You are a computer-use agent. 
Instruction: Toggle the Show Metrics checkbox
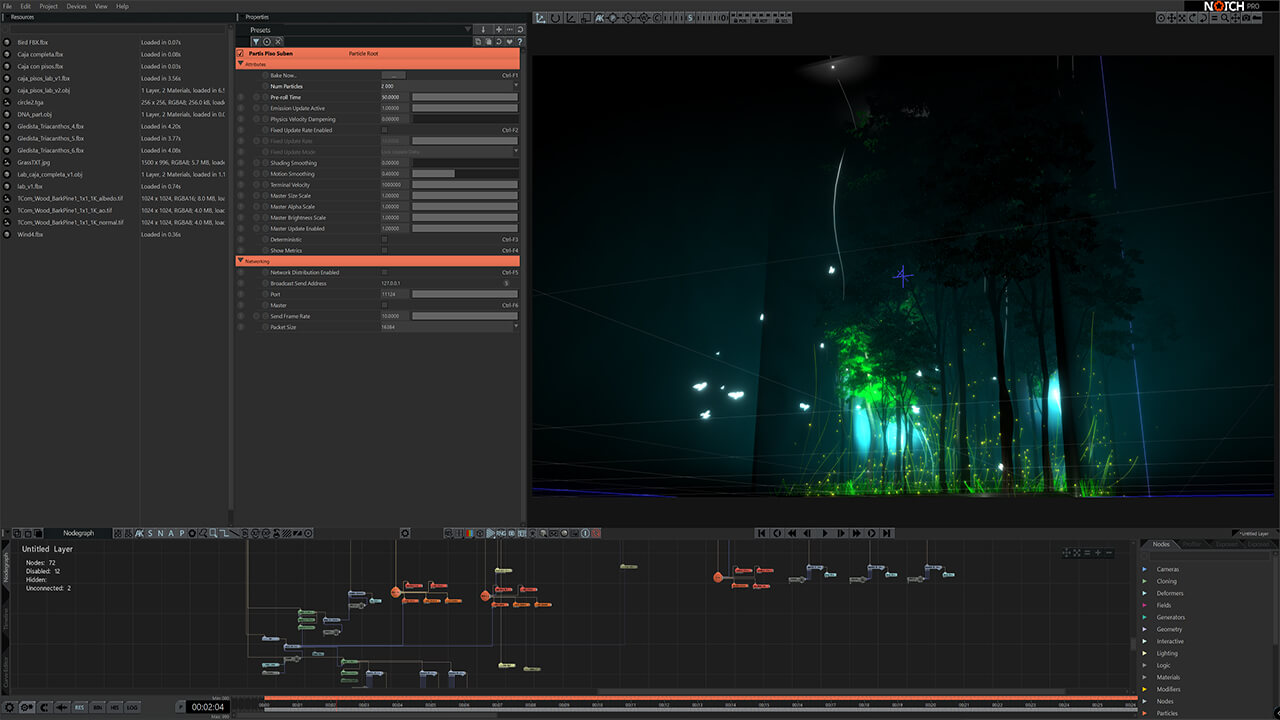[384, 250]
